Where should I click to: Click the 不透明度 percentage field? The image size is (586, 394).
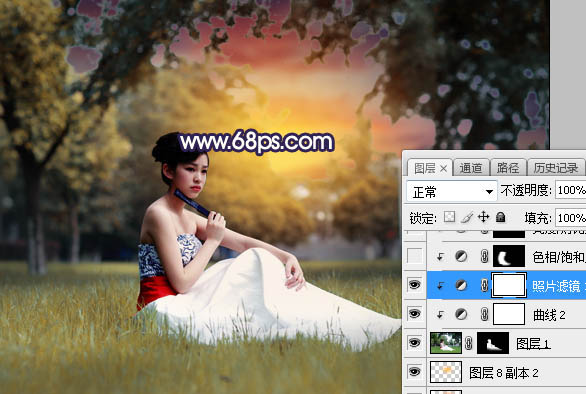click(x=570, y=190)
